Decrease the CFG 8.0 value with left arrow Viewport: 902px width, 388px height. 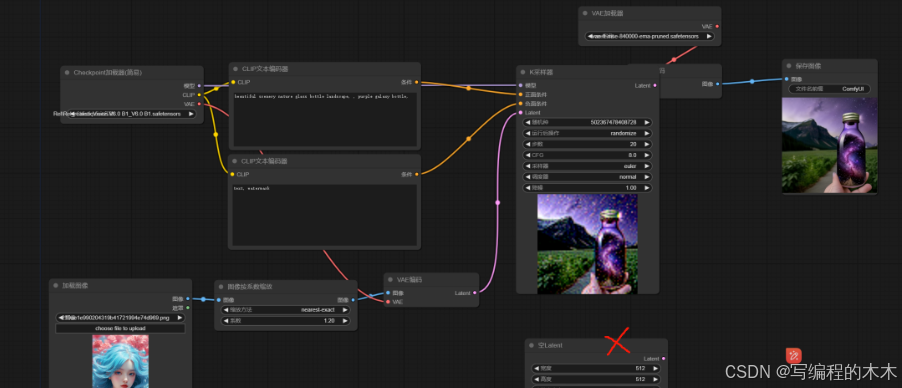click(x=528, y=155)
